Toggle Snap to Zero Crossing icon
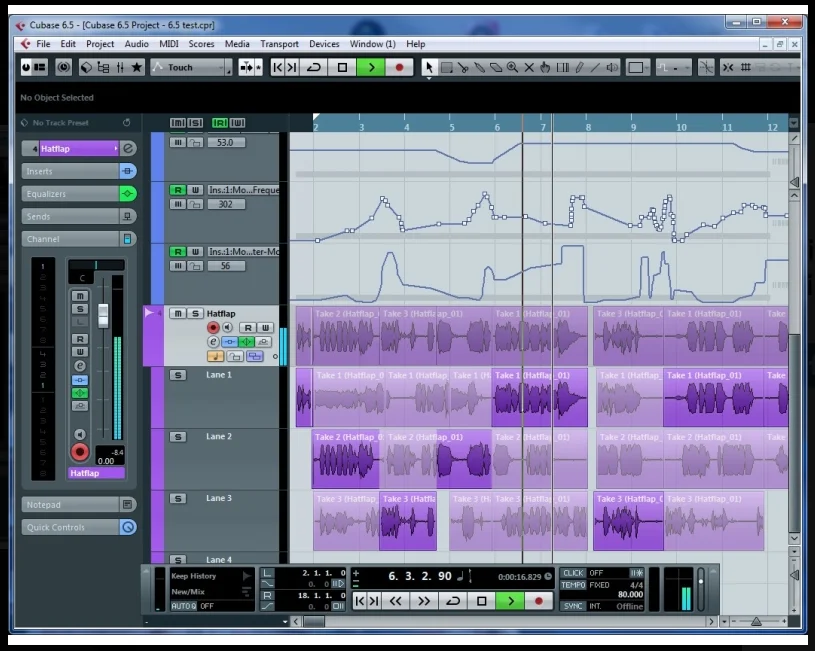 pos(706,68)
